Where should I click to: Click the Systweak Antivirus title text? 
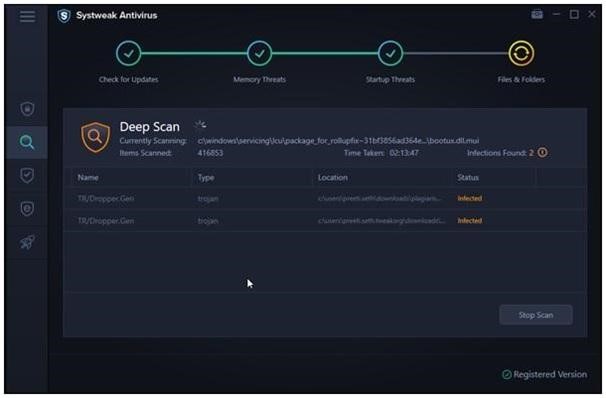pos(116,15)
